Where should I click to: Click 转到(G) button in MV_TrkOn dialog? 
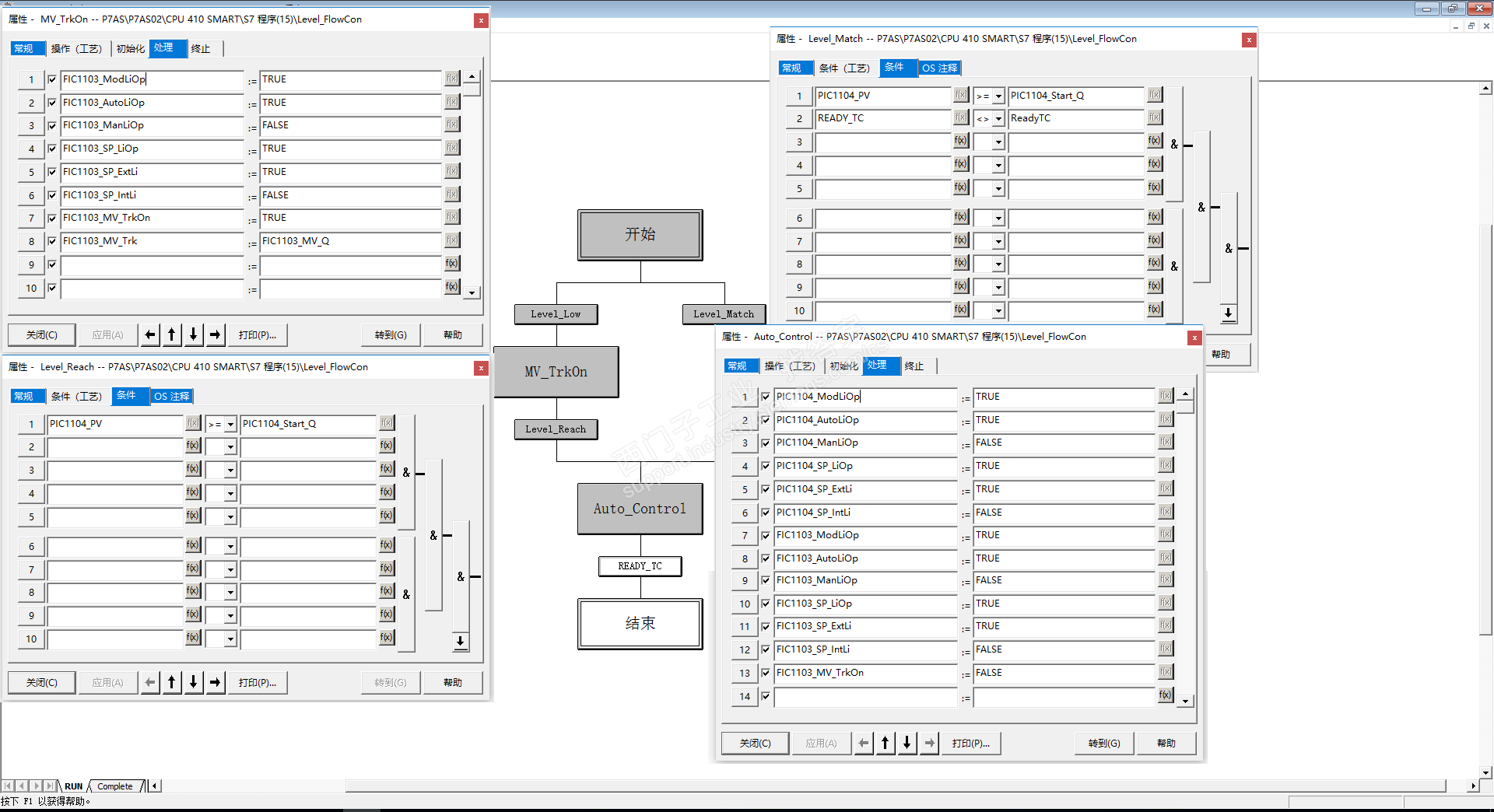(391, 335)
